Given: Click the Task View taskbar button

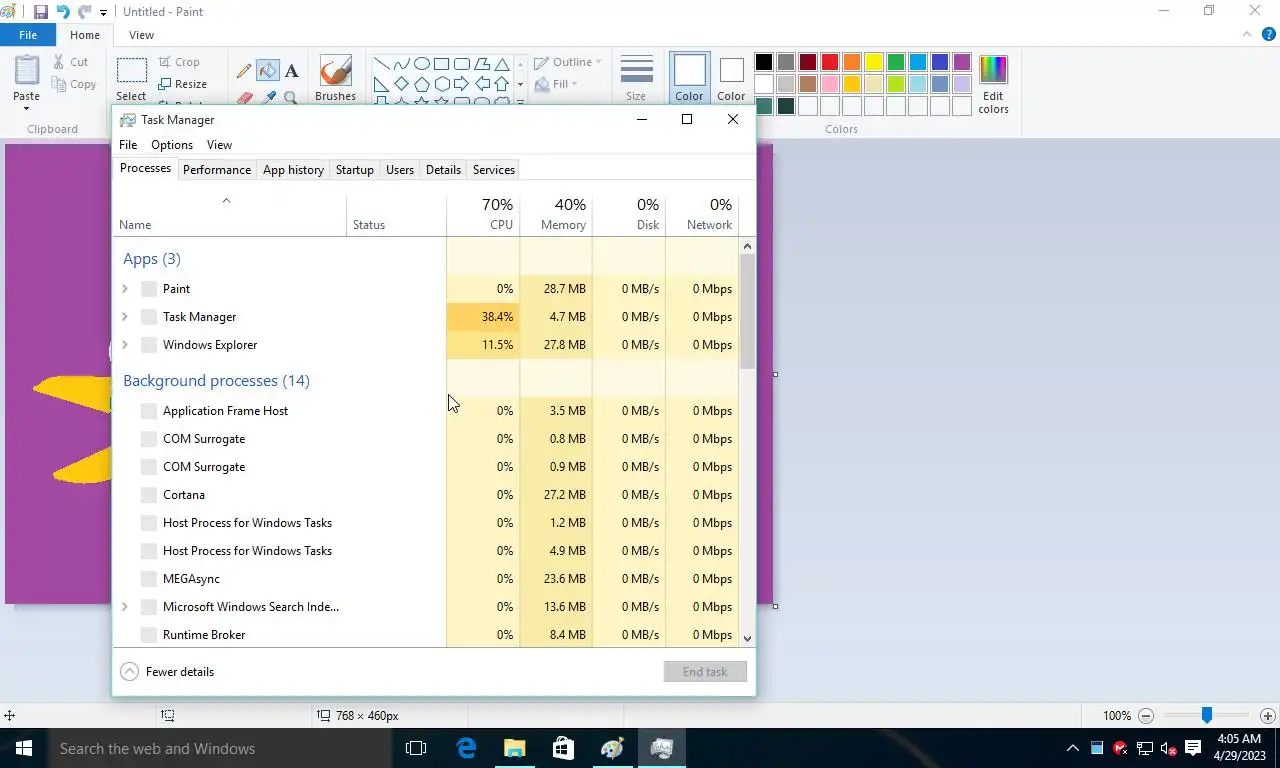Looking at the screenshot, I should tap(416, 748).
